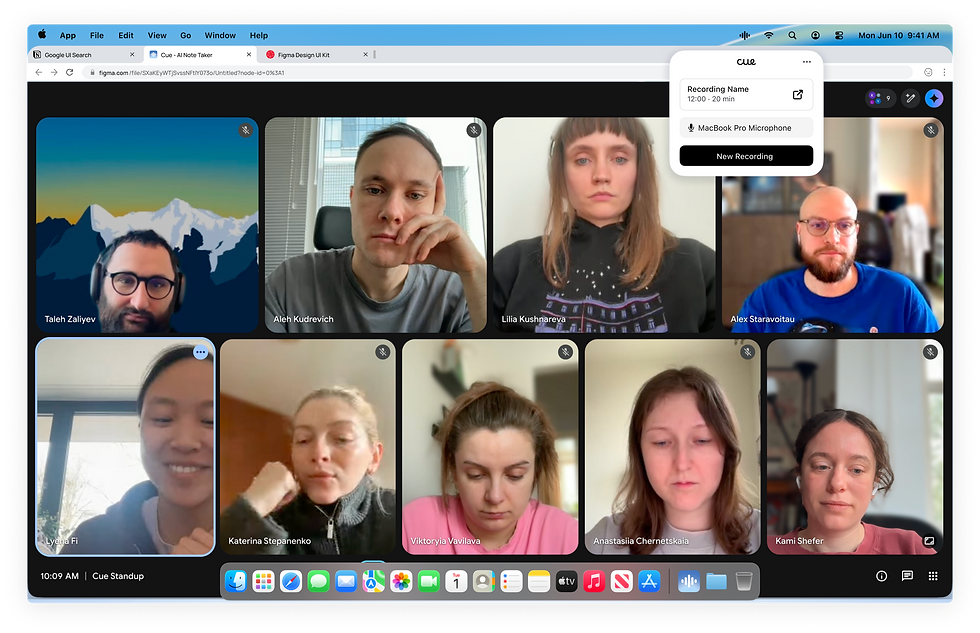Close the Google UI Search tab
Screen dimensions: 980x633
click(132, 55)
